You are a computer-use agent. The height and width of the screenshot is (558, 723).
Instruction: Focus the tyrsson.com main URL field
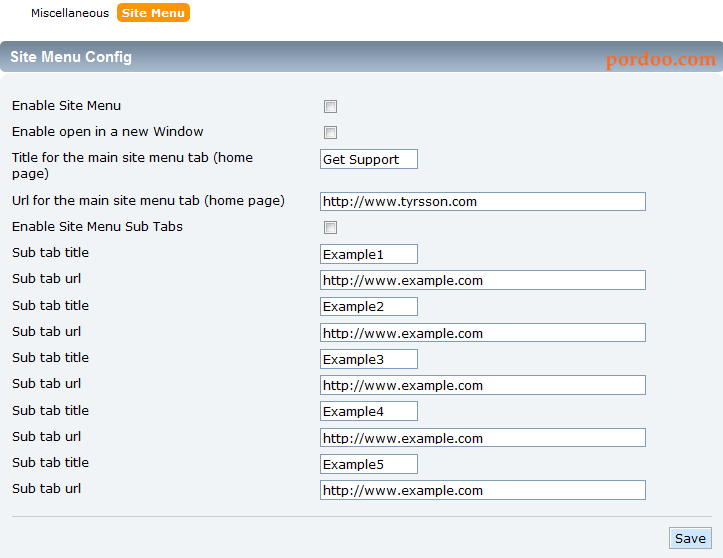coord(483,202)
